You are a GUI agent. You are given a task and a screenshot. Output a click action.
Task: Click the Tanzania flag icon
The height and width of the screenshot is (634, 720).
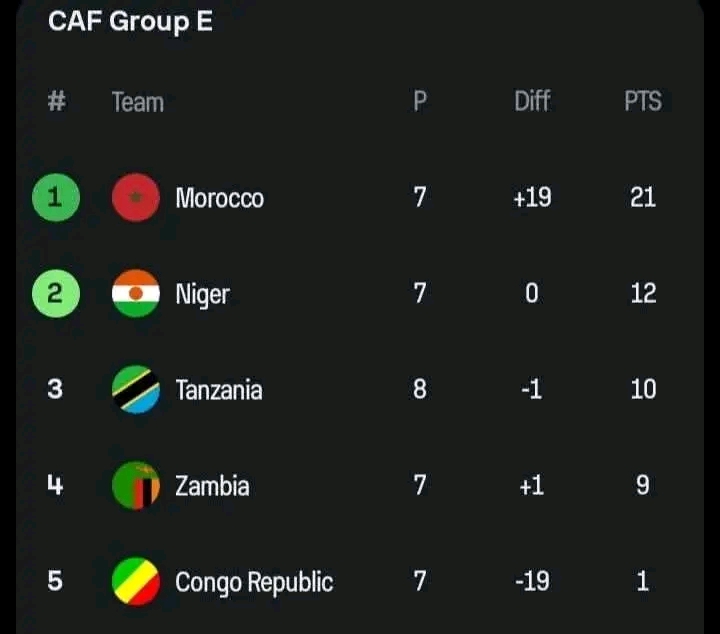[x=136, y=389]
